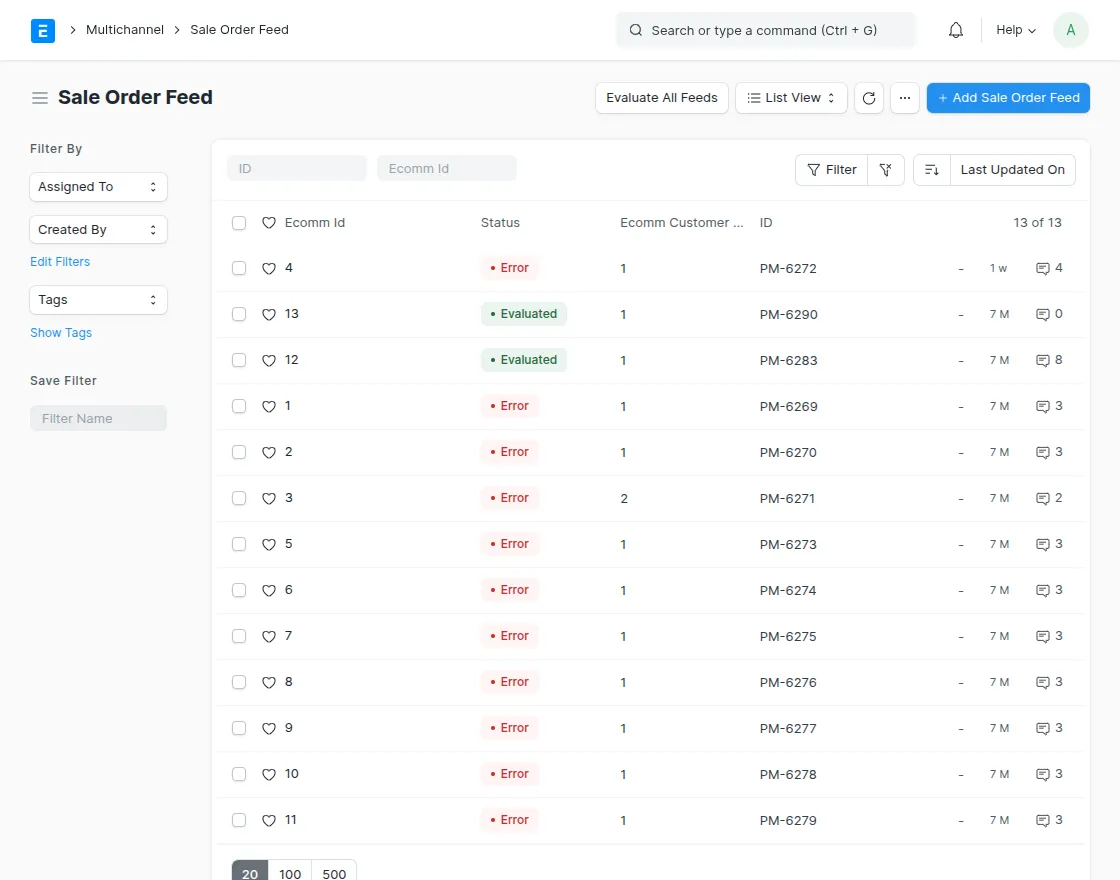Click the ID filter input field
The width and height of the screenshot is (1120, 880).
tap(296, 168)
